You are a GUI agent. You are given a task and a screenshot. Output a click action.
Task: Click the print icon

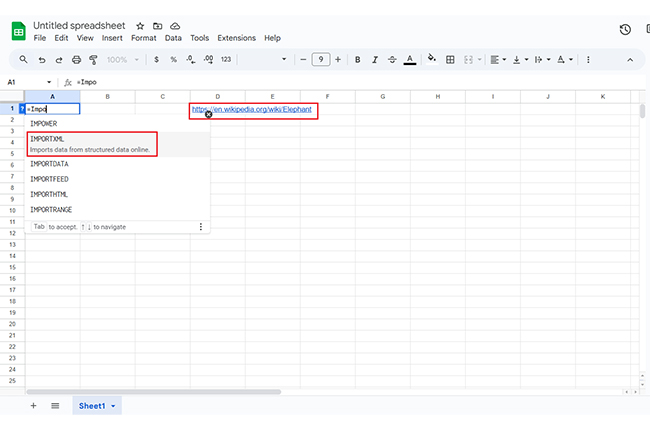76,60
